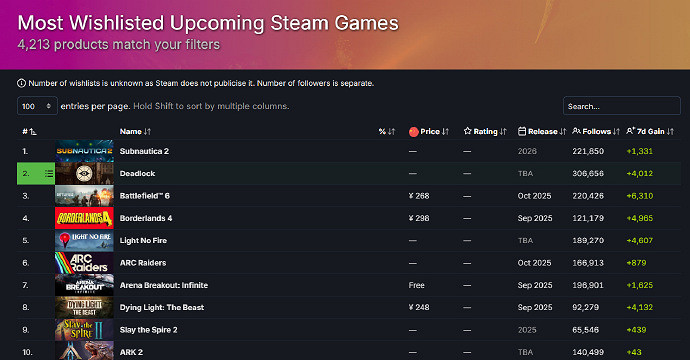This screenshot has width=690, height=360.
Task: Click the +6,310 seven-day gain value
Action: (640, 196)
